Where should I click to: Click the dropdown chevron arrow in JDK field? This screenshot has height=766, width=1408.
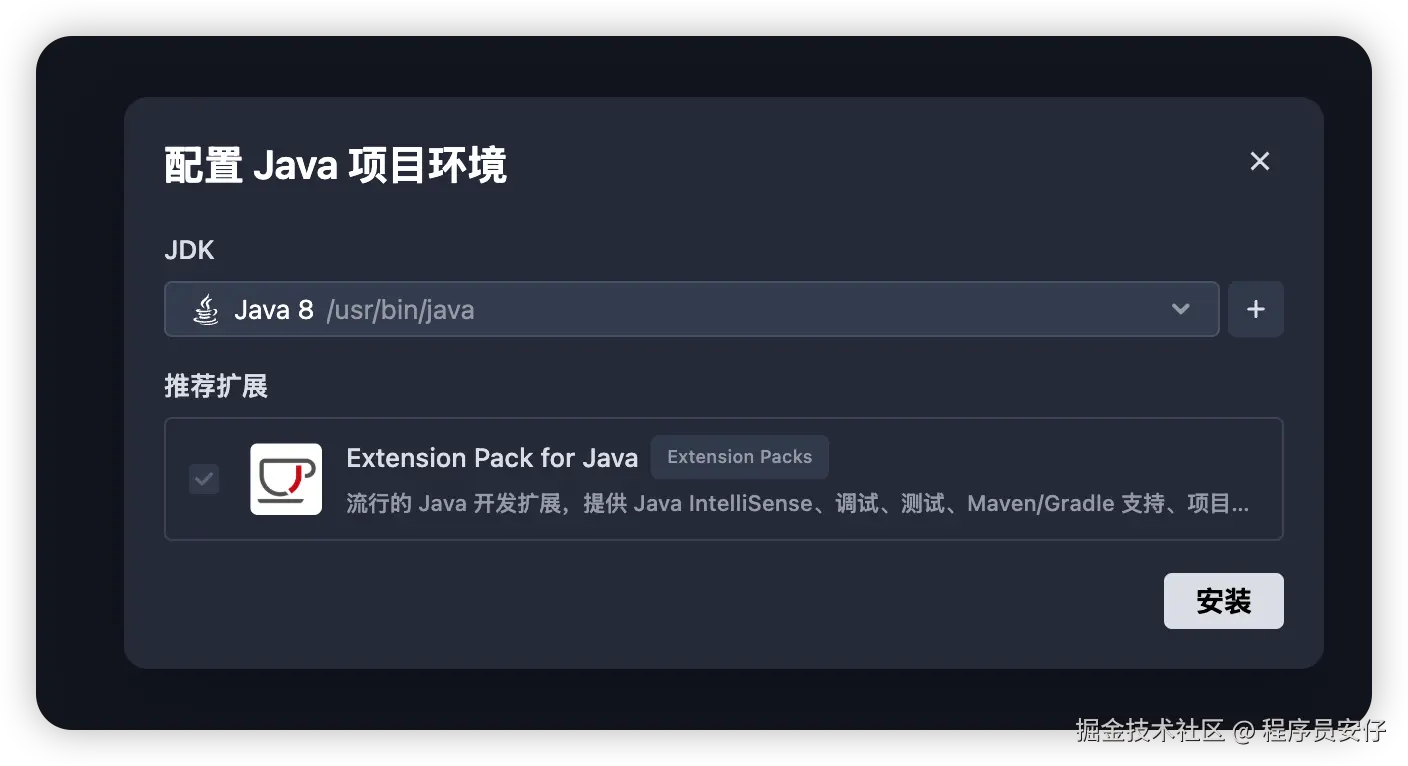point(1181,309)
